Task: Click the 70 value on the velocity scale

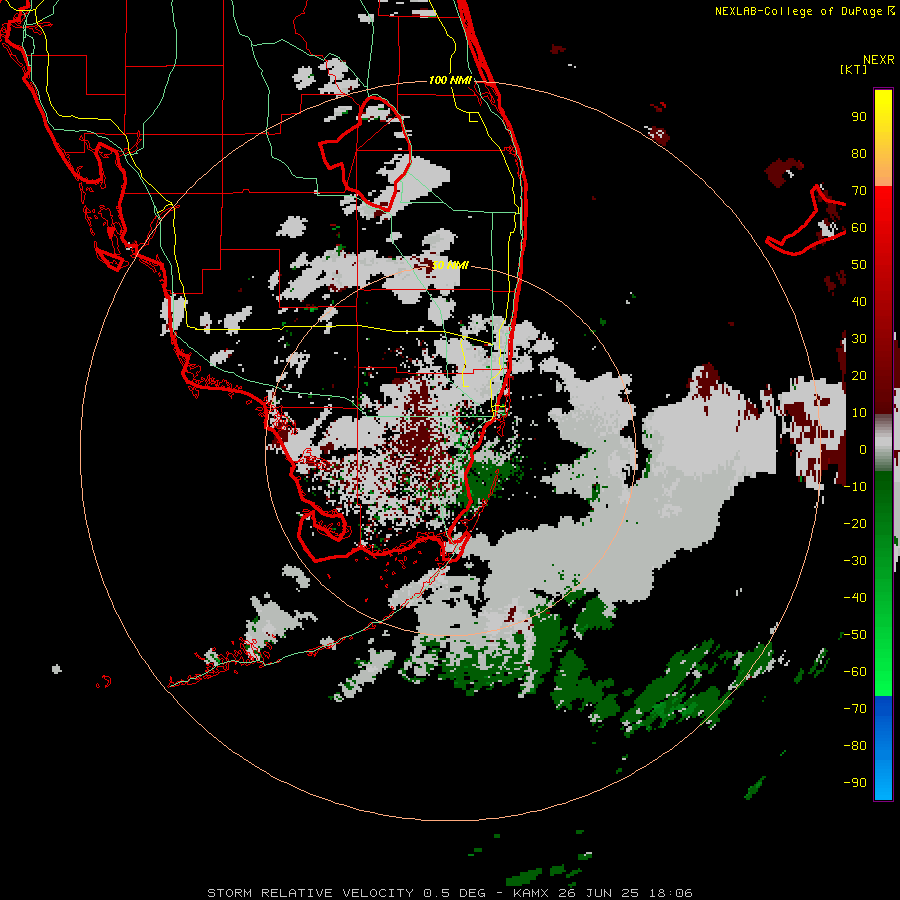Action: [859, 191]
